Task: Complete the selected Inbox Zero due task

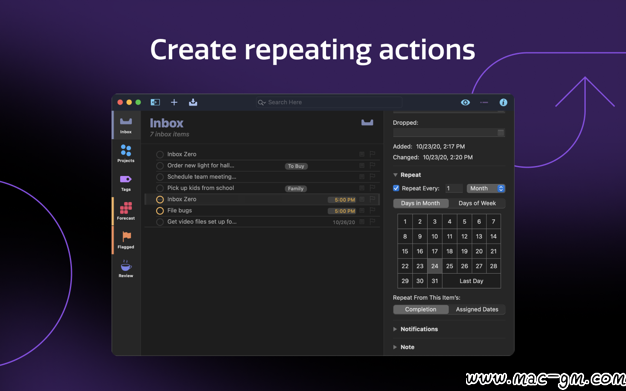Action: [160, 199]
